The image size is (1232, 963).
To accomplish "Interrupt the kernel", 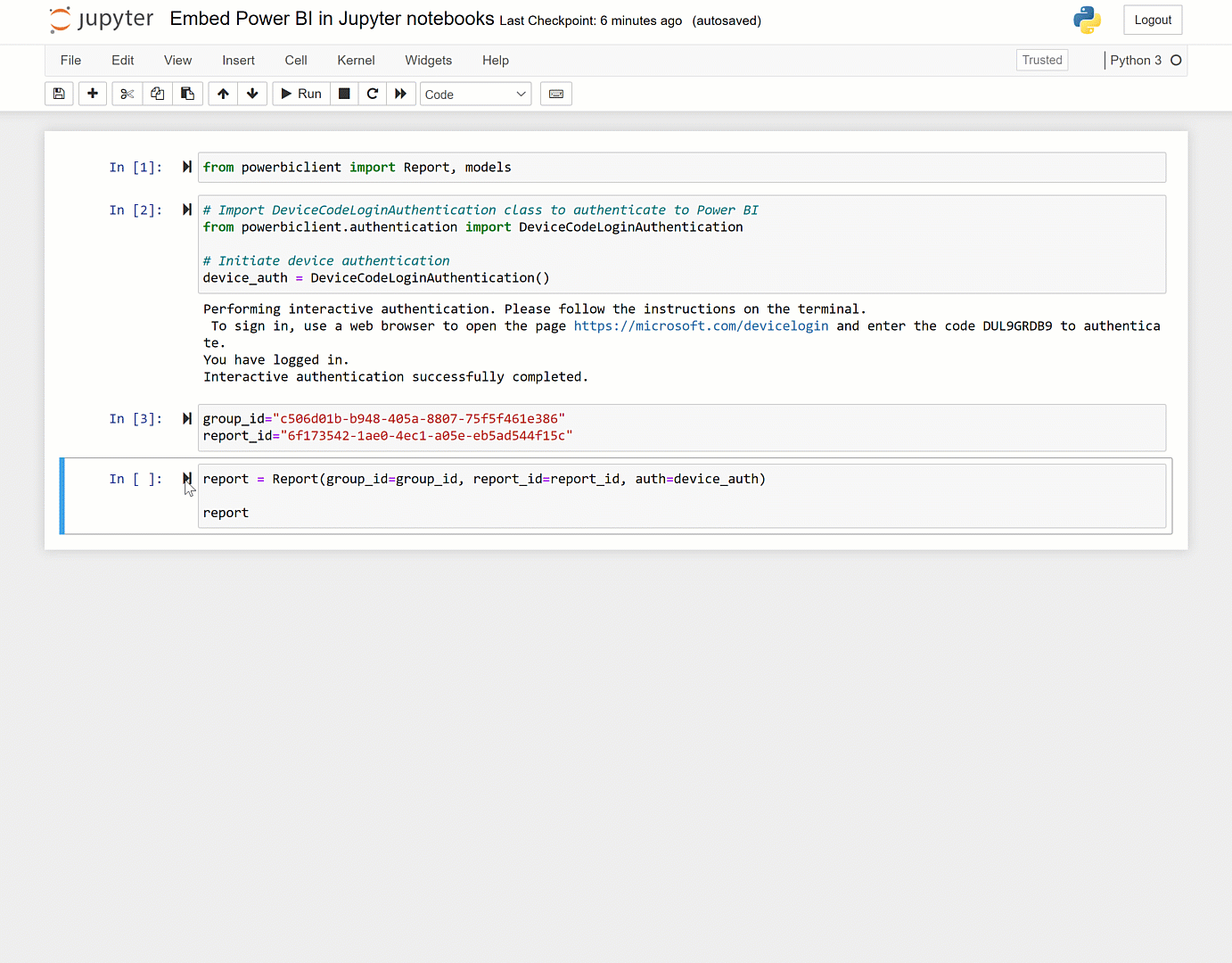I will click(344, 93).
